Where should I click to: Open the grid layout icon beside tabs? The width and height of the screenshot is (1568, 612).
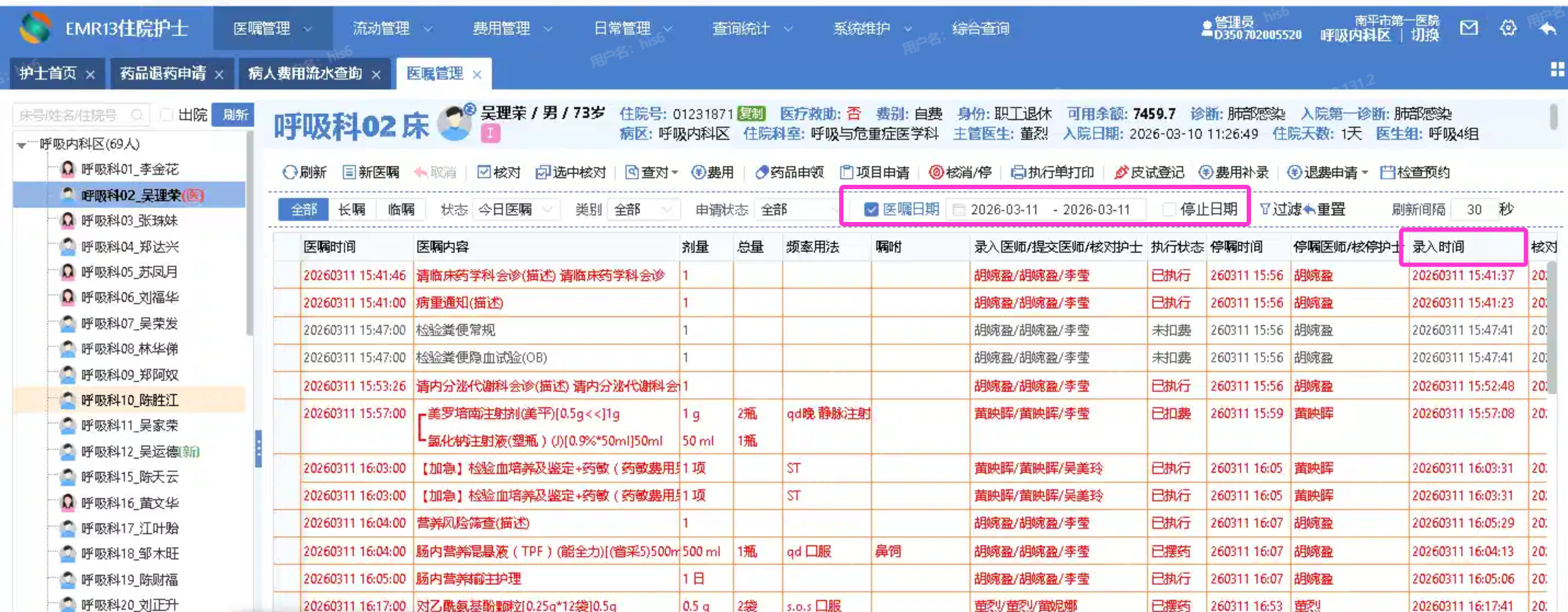[1557, 70]
